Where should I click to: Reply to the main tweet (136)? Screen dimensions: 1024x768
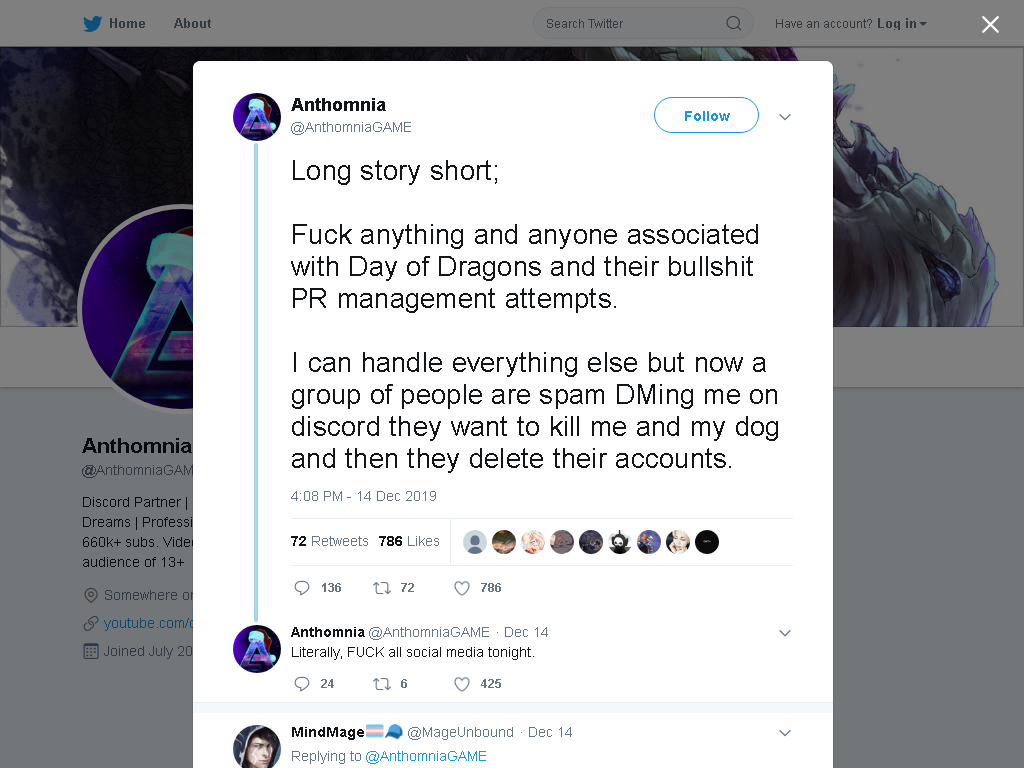(x=302, y=588)
